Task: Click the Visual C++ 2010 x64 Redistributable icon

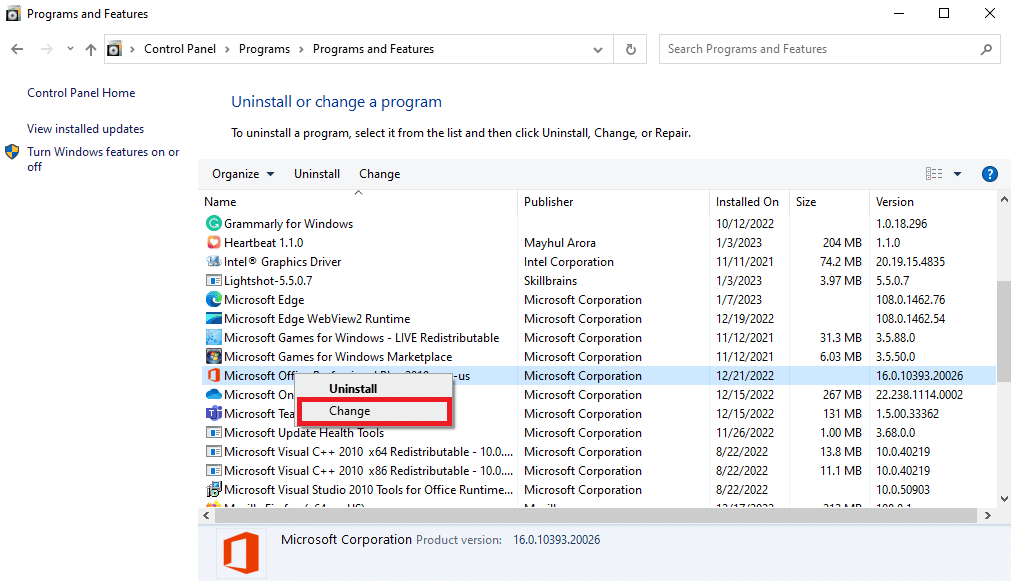Action: pyautogui.click(x=213, y=451)
